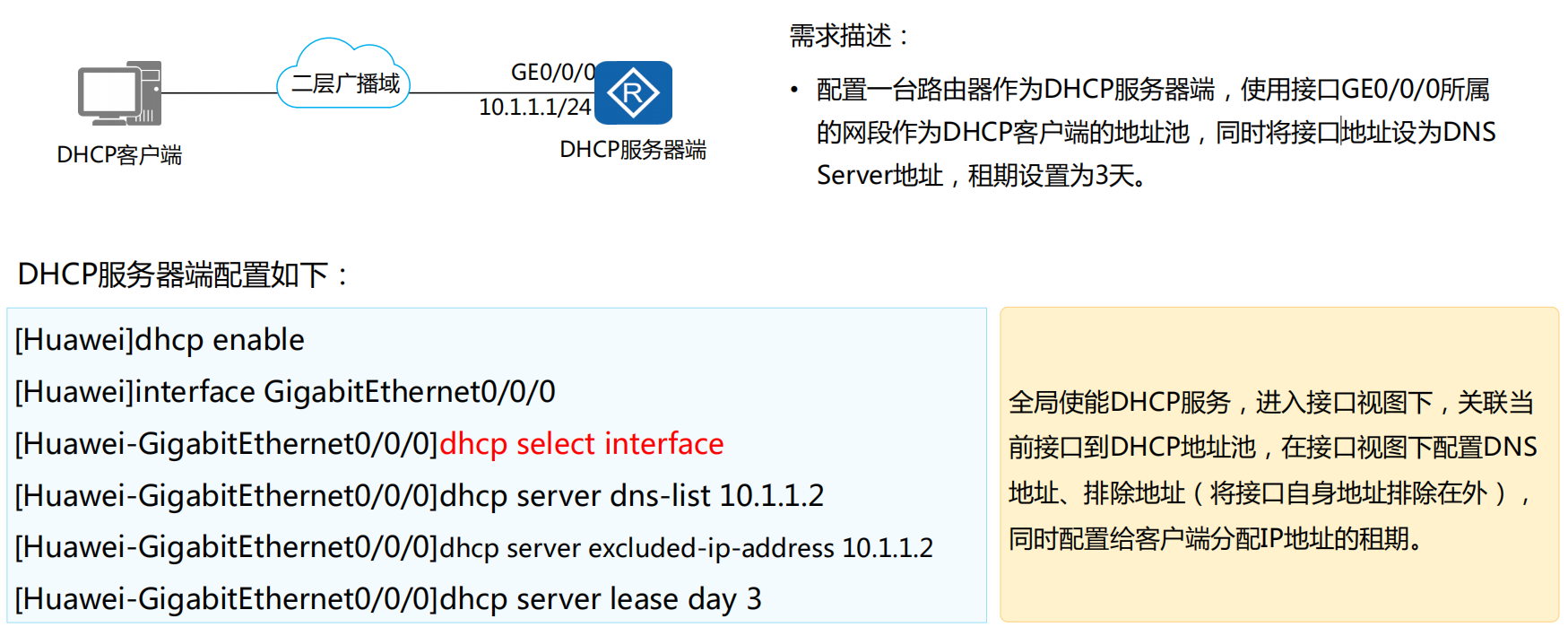
Task: Select the "dhcp server excluded-ip-address 10.1.1.2" command
Action: pos(686,548)
